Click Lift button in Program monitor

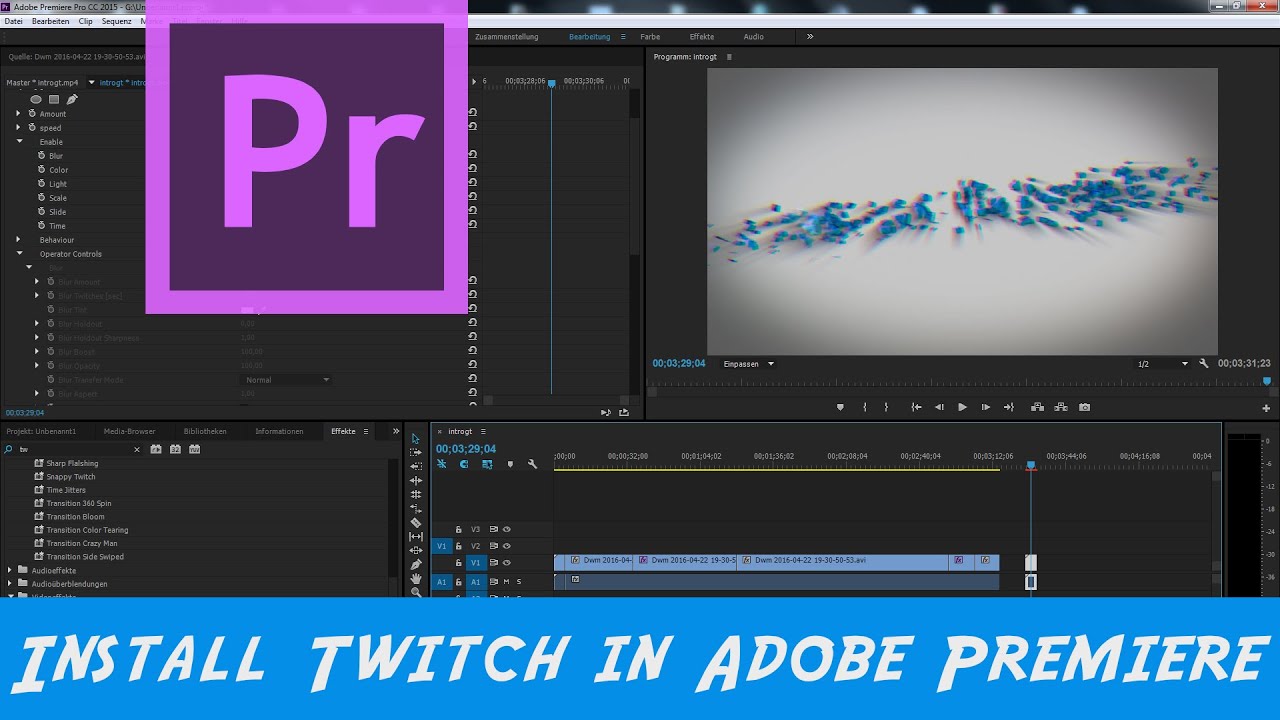coord(1037,407)
